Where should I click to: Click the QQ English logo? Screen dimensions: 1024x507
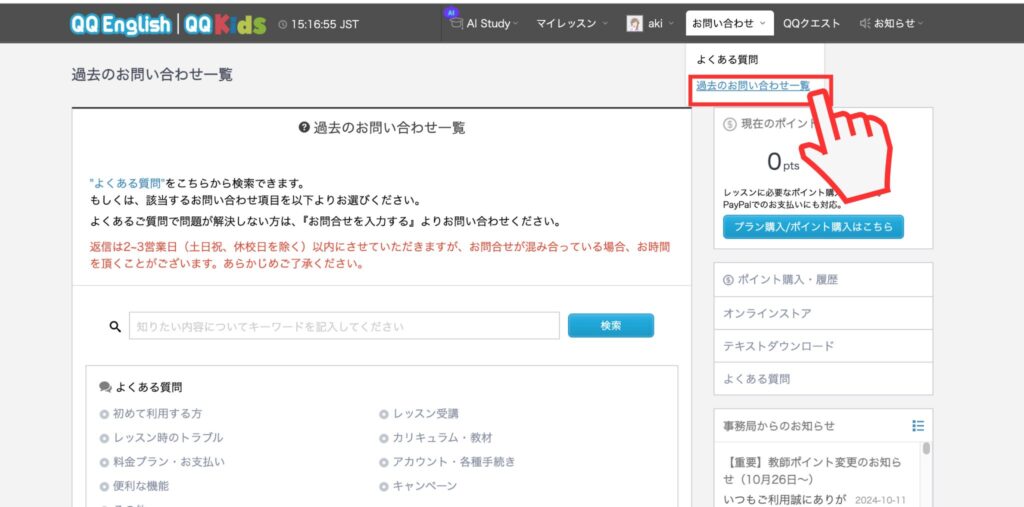click(120, 24)
